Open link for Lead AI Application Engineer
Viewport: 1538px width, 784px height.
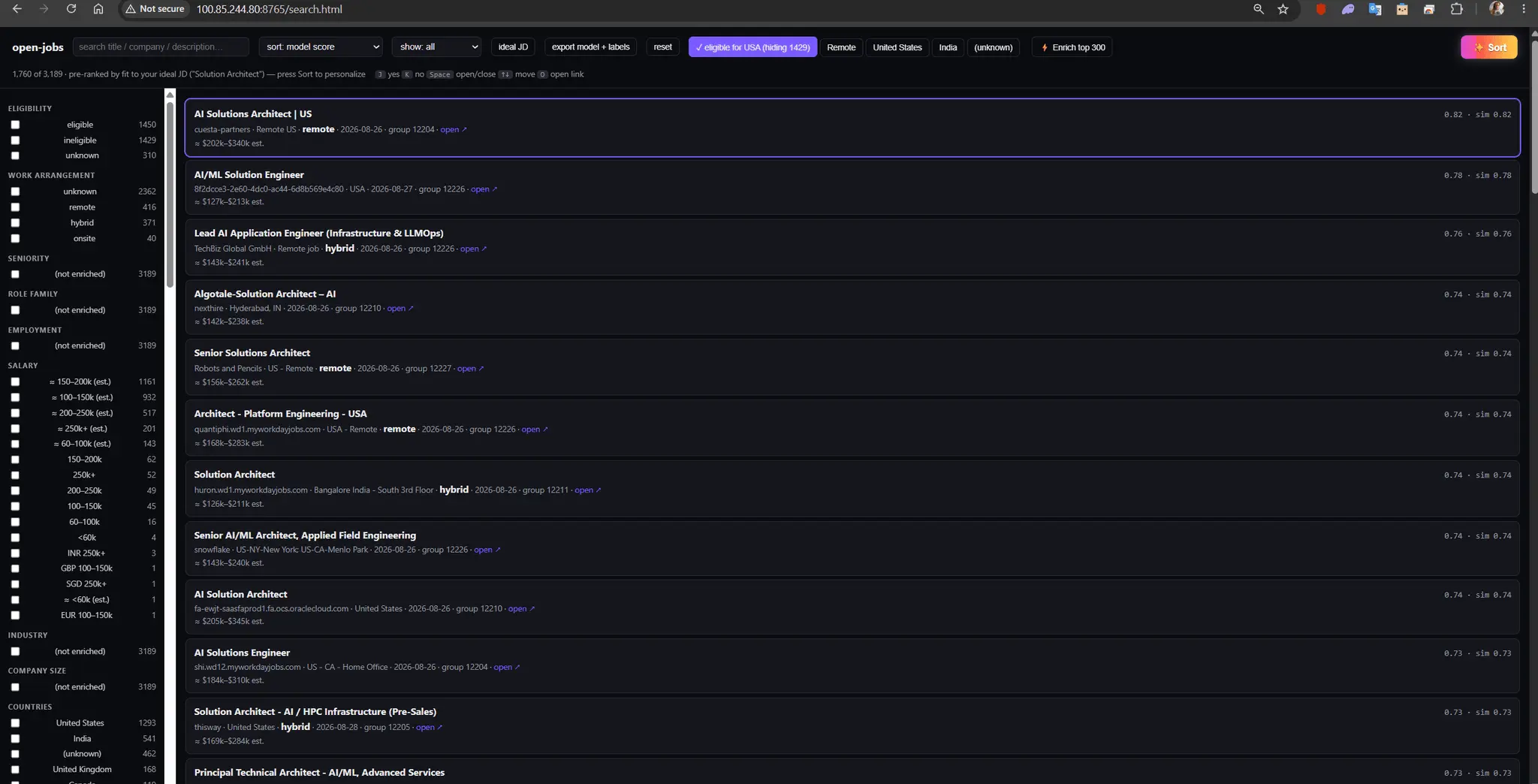[x=473, y=249]
